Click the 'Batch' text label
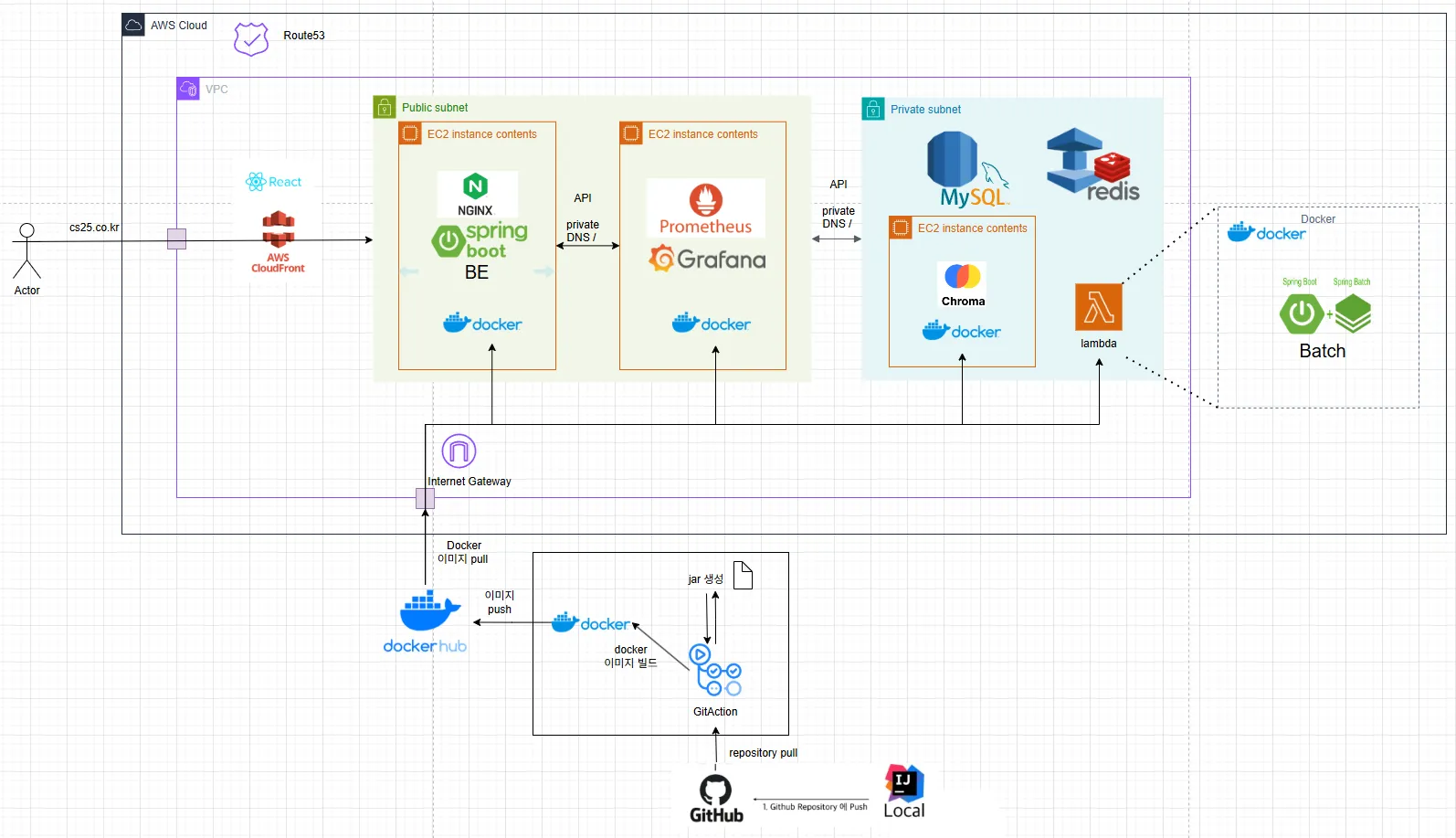The image size is (1456, 838). coord(1323,351)
